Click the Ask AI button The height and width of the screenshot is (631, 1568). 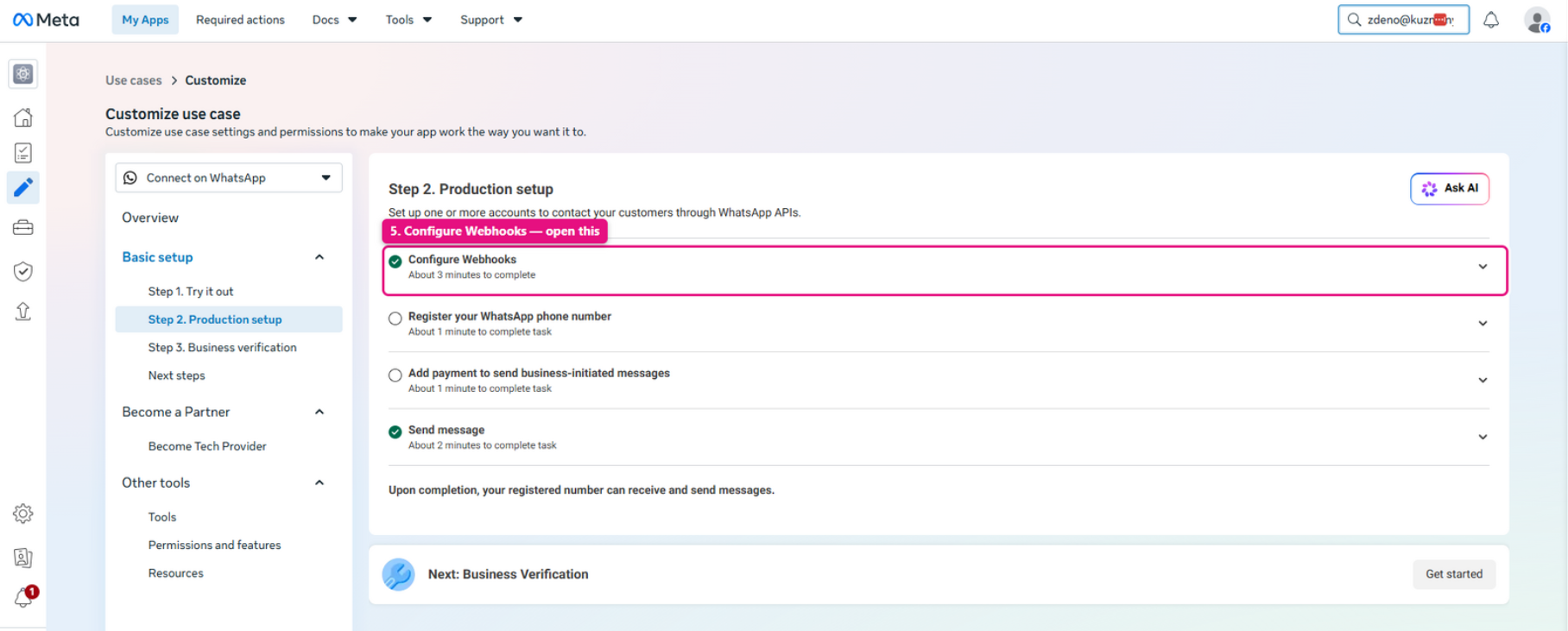pos(1450,188)
